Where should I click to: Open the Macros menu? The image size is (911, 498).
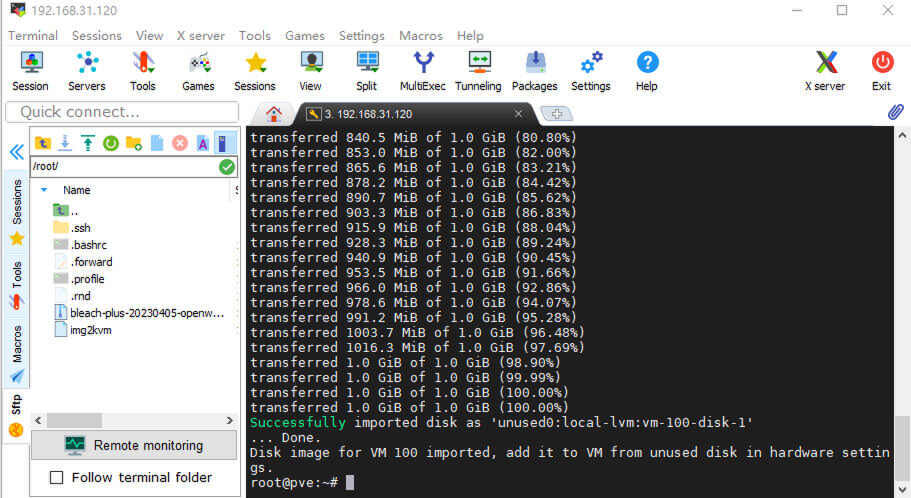pyautogui.click(x=420, y=35)
